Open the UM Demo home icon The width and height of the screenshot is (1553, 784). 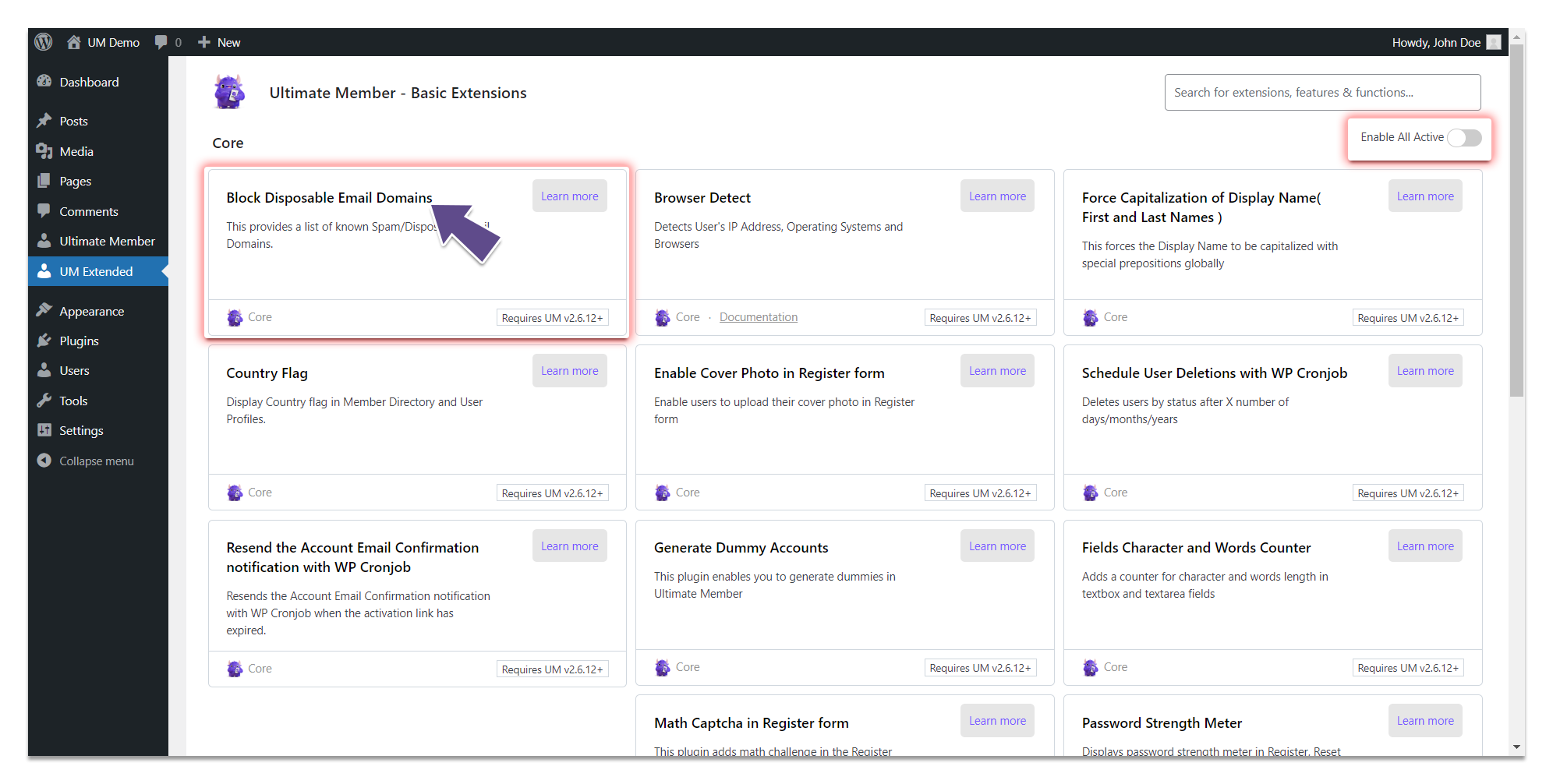click(x=73, y=42)
